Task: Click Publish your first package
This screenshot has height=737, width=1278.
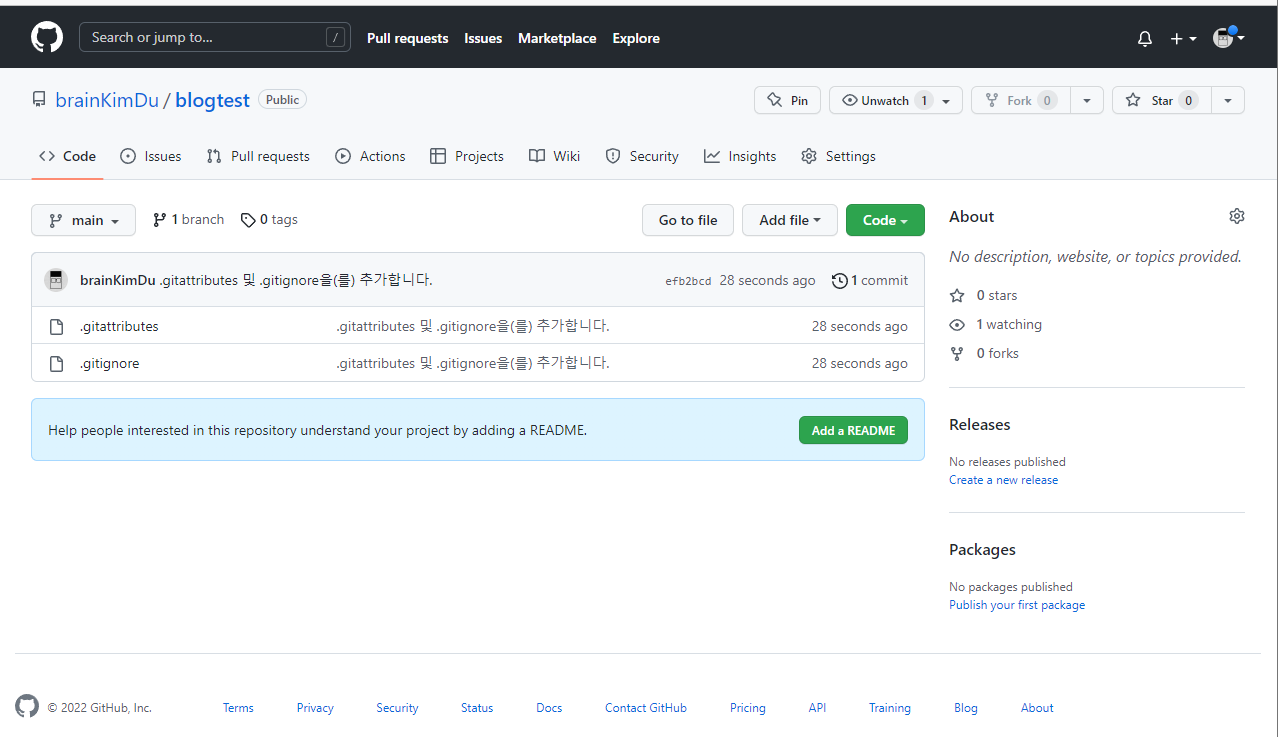Action: click(x=1017, y=605)
